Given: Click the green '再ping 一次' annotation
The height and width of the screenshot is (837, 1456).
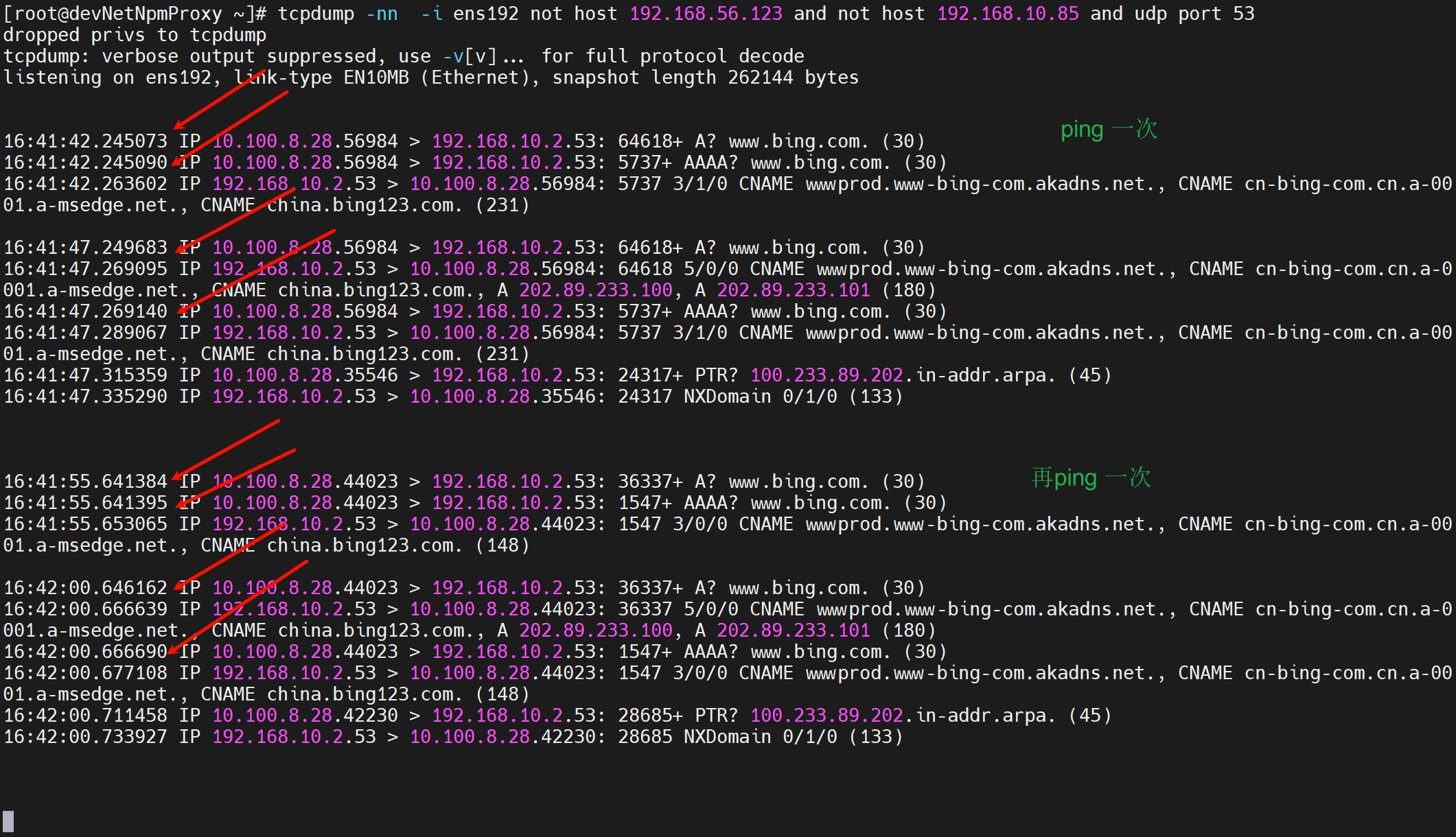Looking at the screenshot, I should coord(1091,478).
